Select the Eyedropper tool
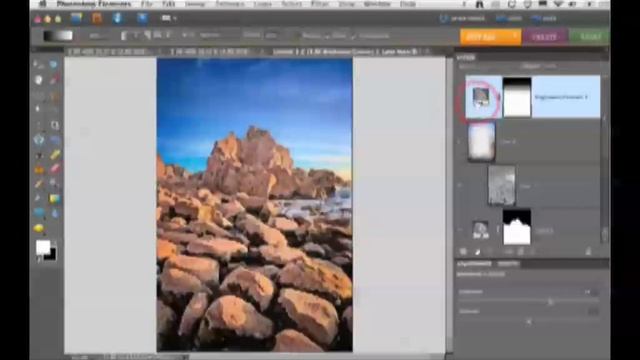Screen dimensions: 640x360 click(x=54, y=80)
